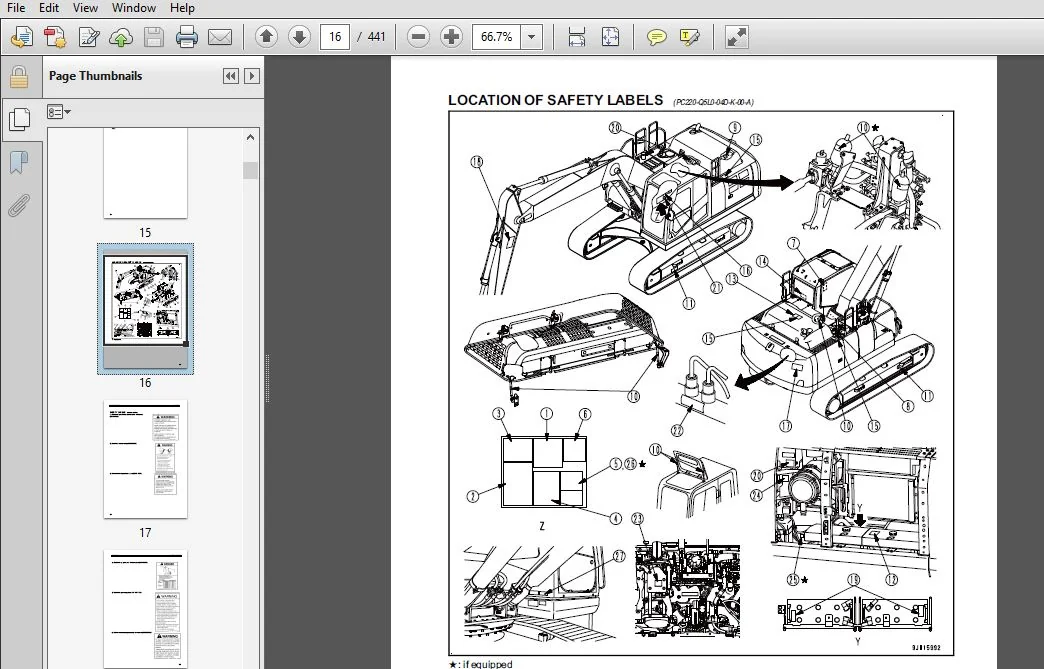1044x669 pixels.
Task: Click the Create PDF toolbar icon
Action: [55, 37]
